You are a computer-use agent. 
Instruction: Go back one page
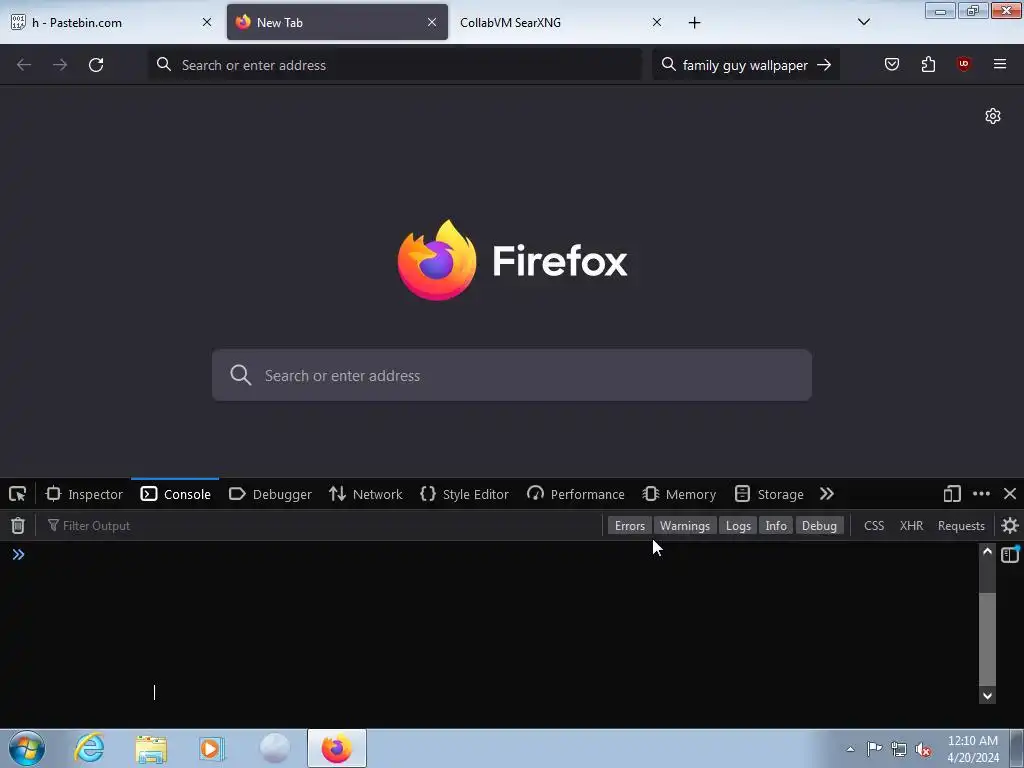pyautogui.click(x=24, y=65)
